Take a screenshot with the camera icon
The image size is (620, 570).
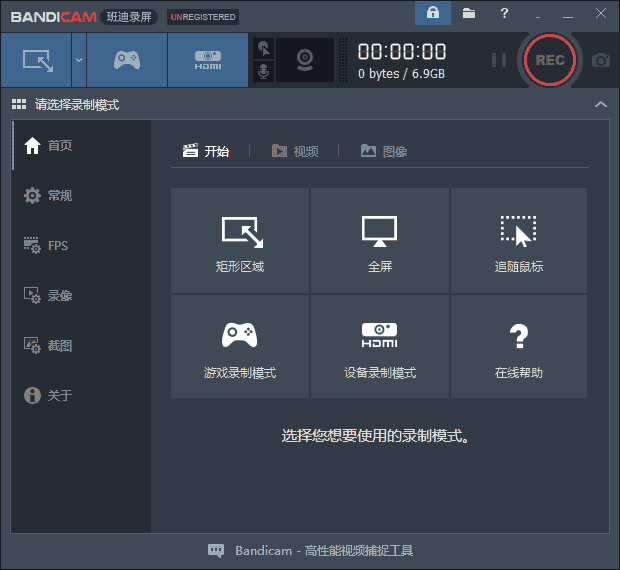tap(600, 60)
